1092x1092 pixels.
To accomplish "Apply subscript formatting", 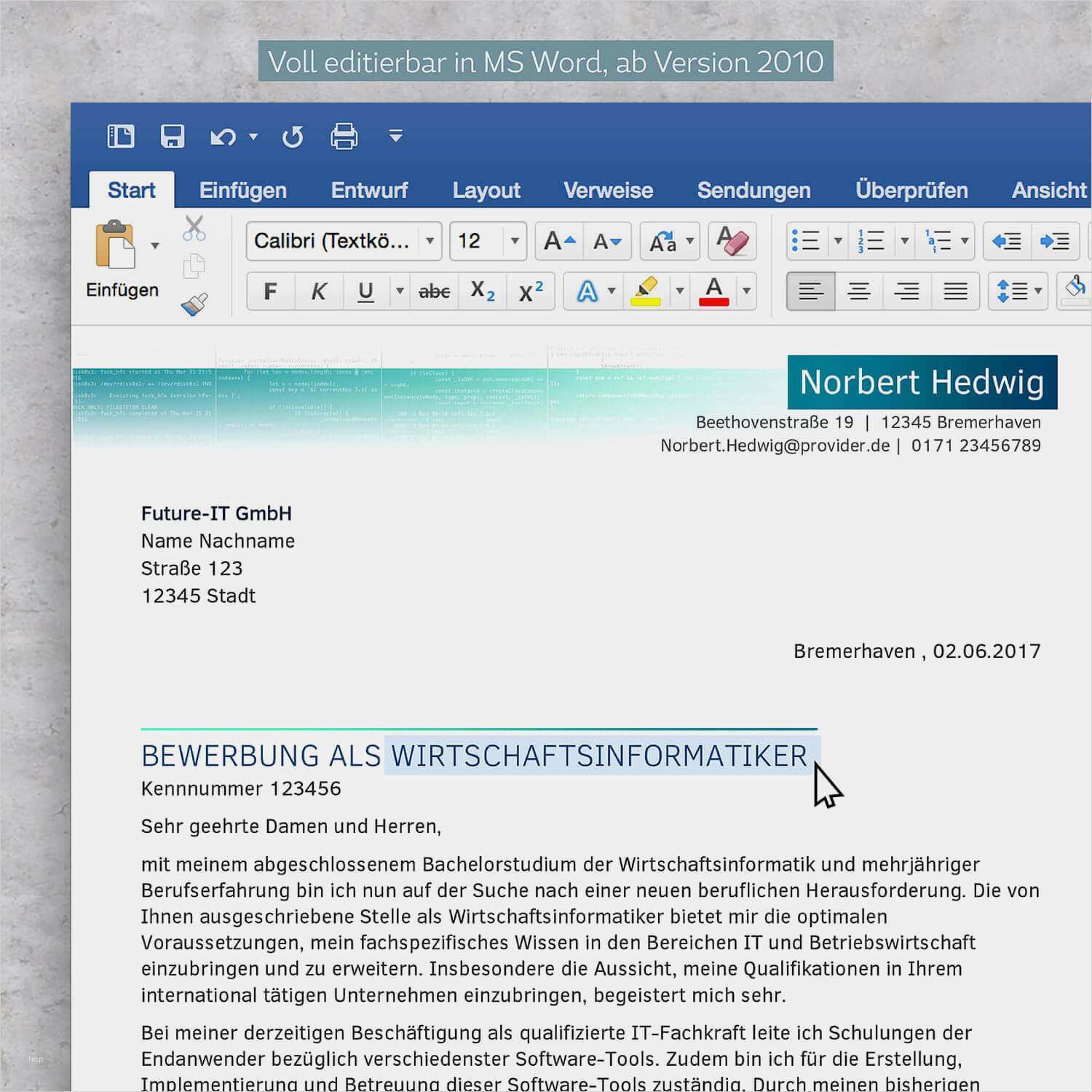I will pos(482,291).
